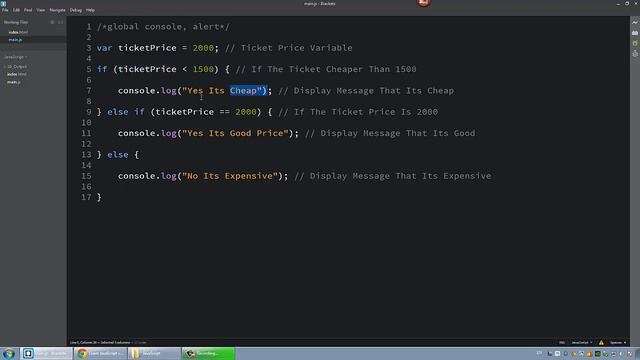The width and height of the screenshot is (640, 360).
Task: Click the "No Its Expensive" string
Action: tap(230, 176)
